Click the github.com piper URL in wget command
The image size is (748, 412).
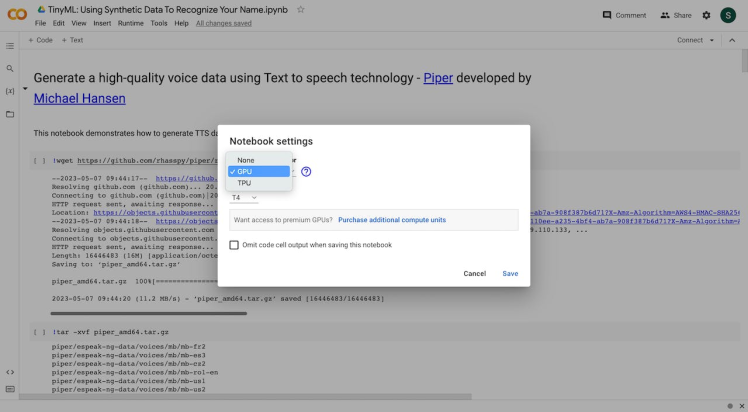(147, 161)
